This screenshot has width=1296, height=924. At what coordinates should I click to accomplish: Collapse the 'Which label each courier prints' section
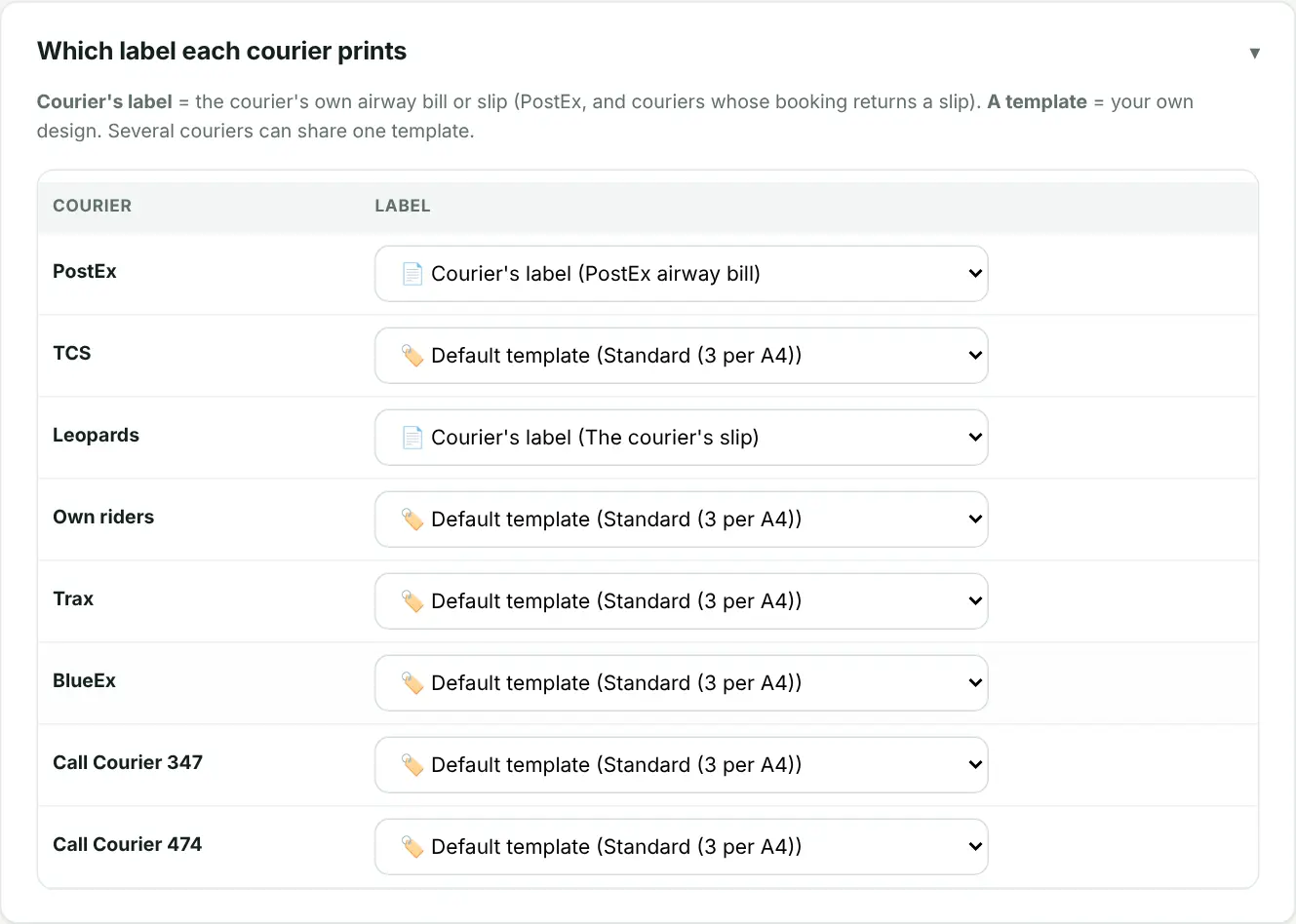tap(1254, 53)
